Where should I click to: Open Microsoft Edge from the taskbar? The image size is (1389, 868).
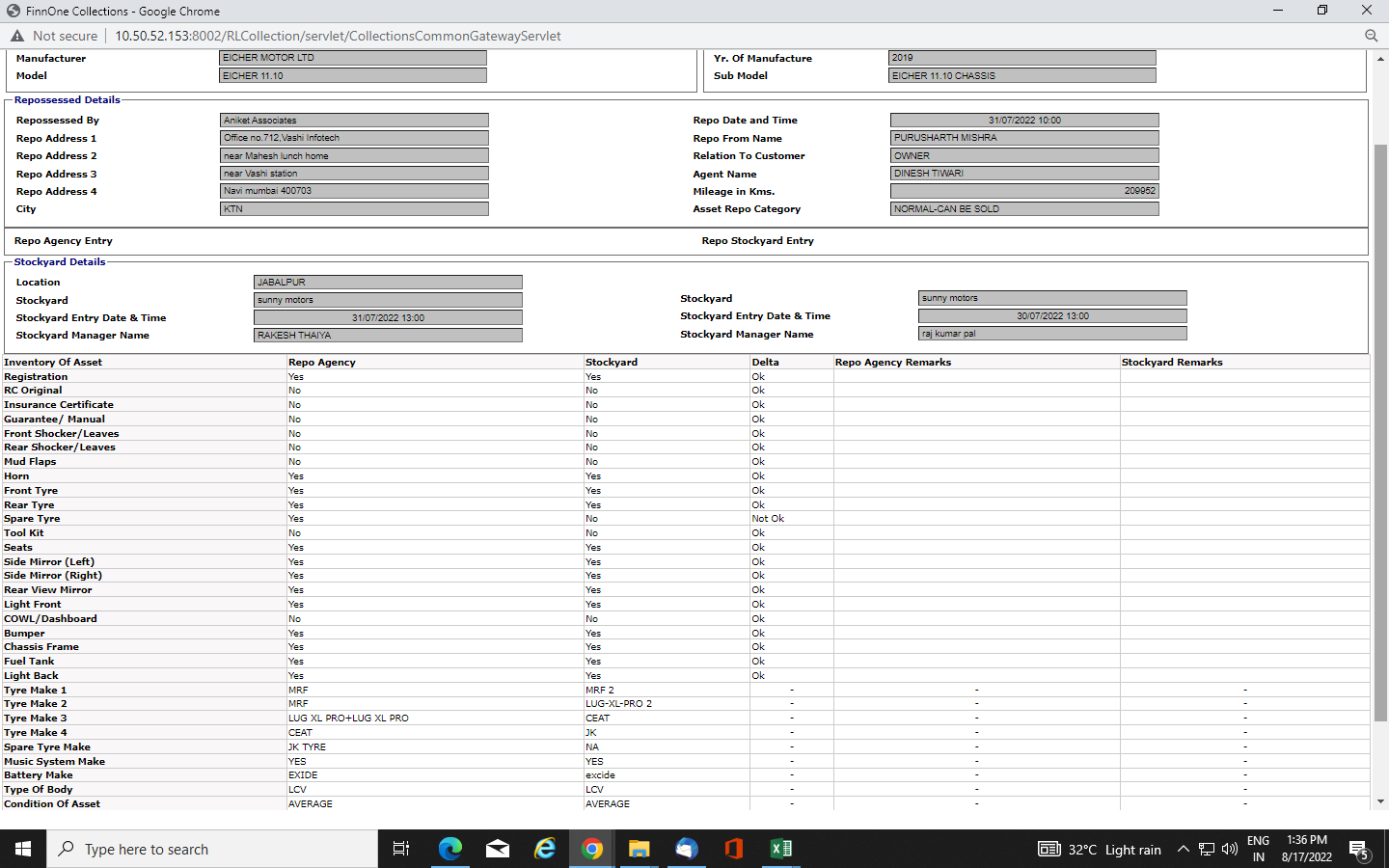449,849
